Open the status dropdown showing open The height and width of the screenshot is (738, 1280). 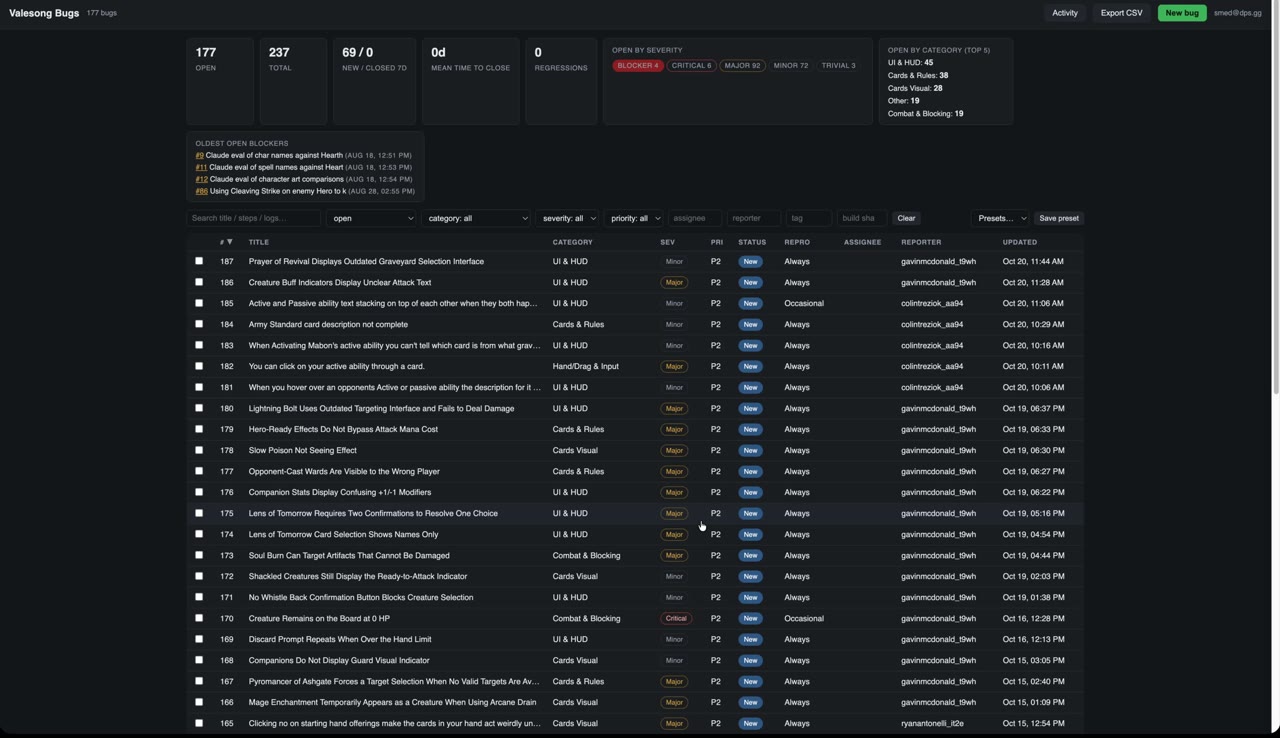pyautogui.click(x=372, y=218)
